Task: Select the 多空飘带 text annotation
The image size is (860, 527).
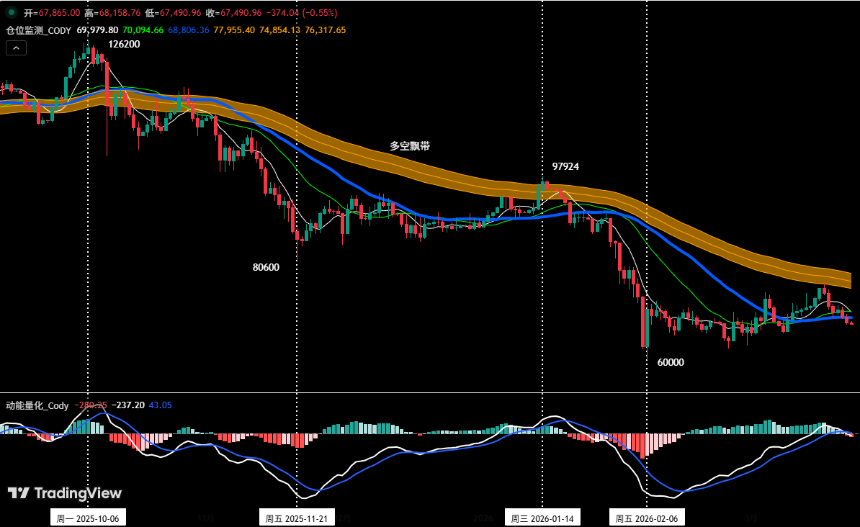Action: 410,146
